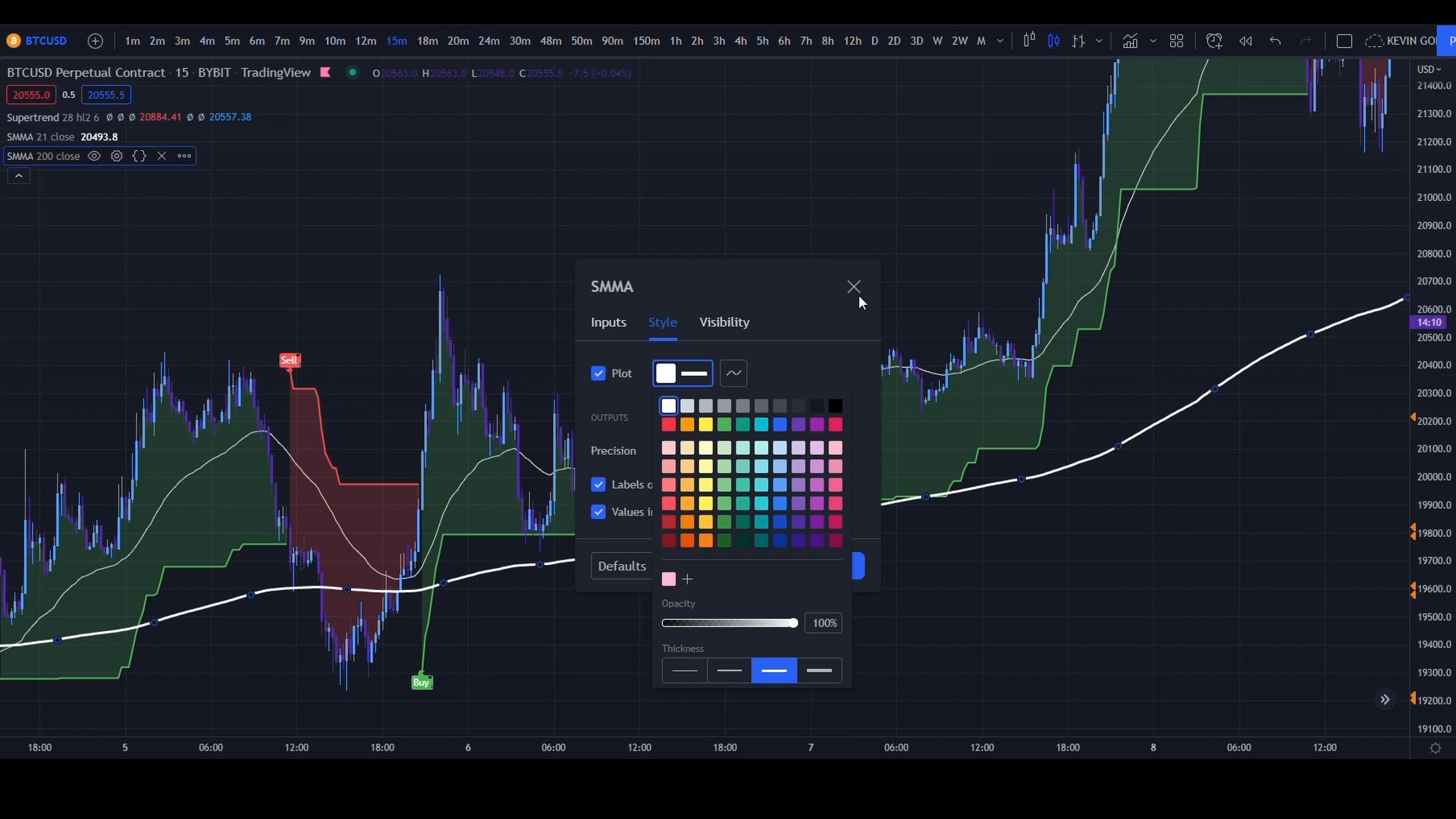Image resolution: width=1456 pixels, height=819 pixels.
Task: Toggle the Values checkbox
Action: pos(598,512)
